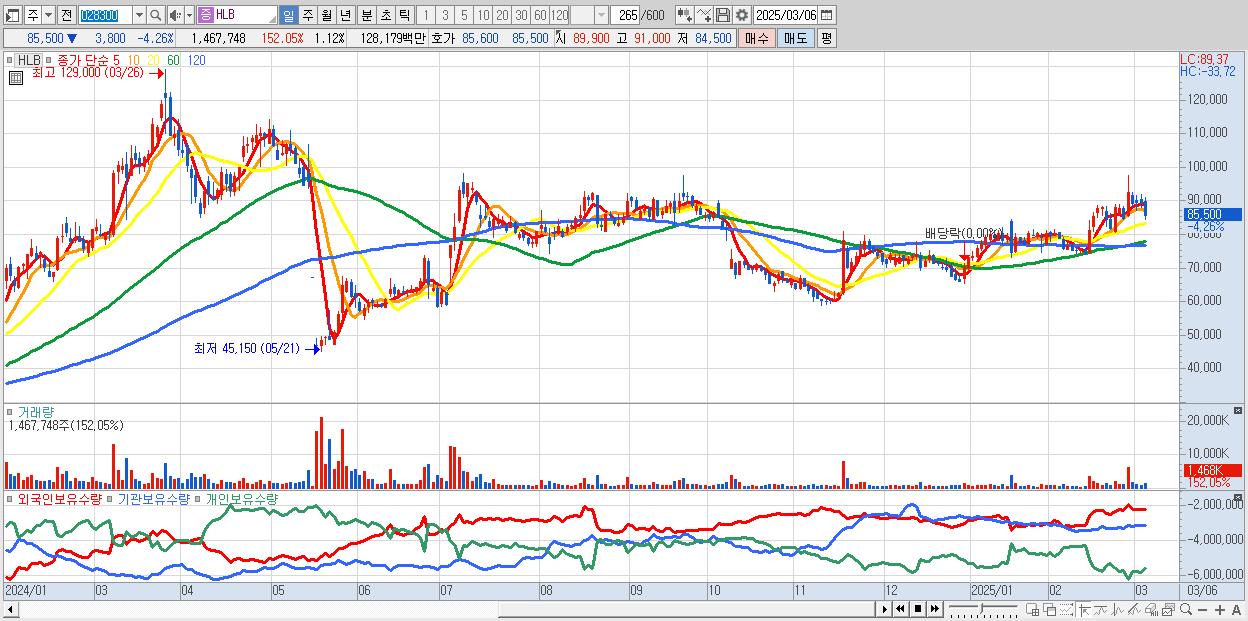Click the grid icon below HLB label
The image size is (1248, 621).
[14, 76]
